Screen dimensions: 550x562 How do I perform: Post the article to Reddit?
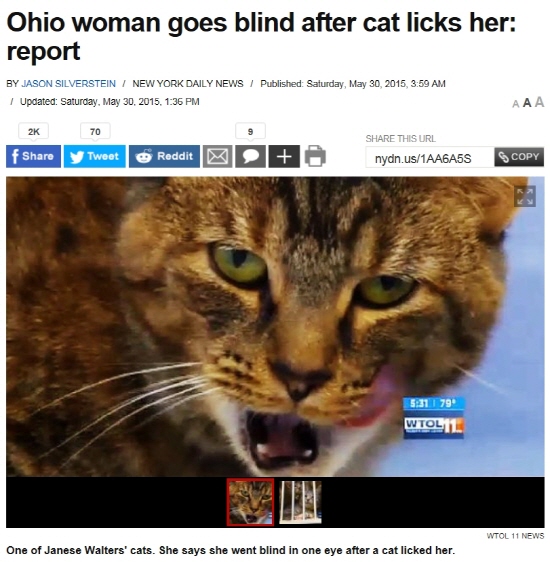[164, 156]
